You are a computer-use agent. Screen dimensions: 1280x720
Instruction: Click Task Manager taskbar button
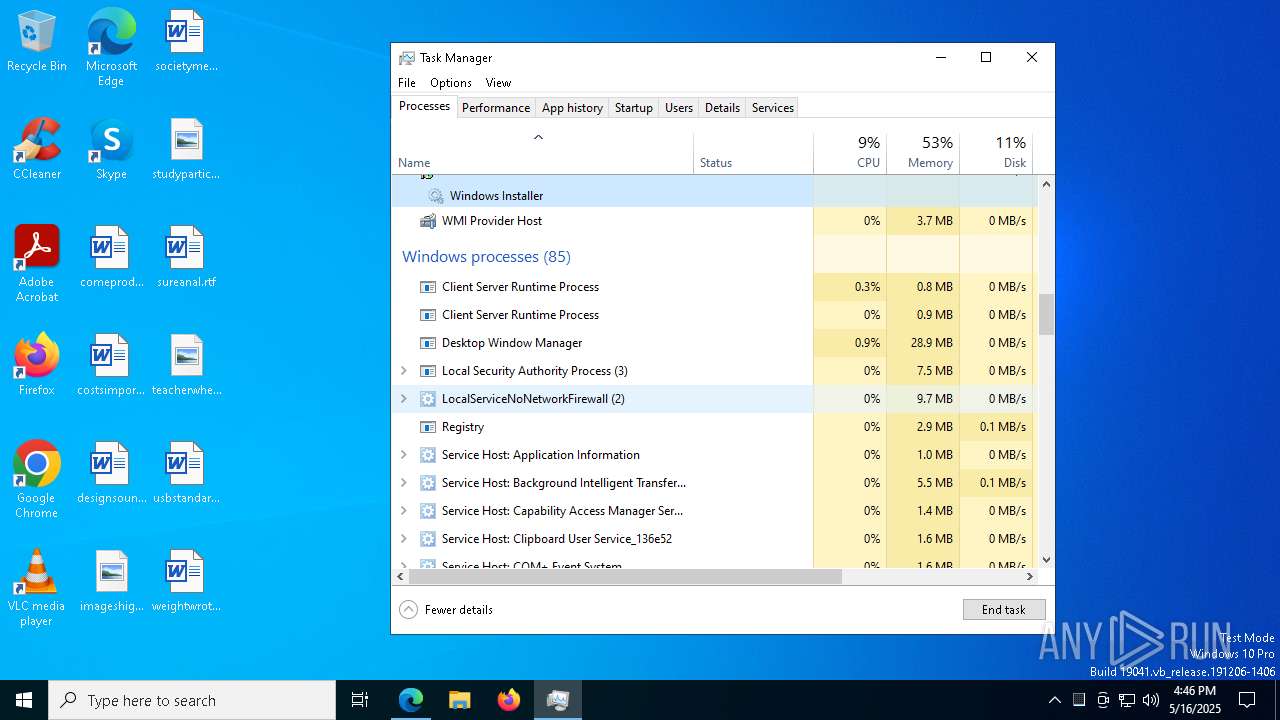pyautogui.click(x=558, y=700)
